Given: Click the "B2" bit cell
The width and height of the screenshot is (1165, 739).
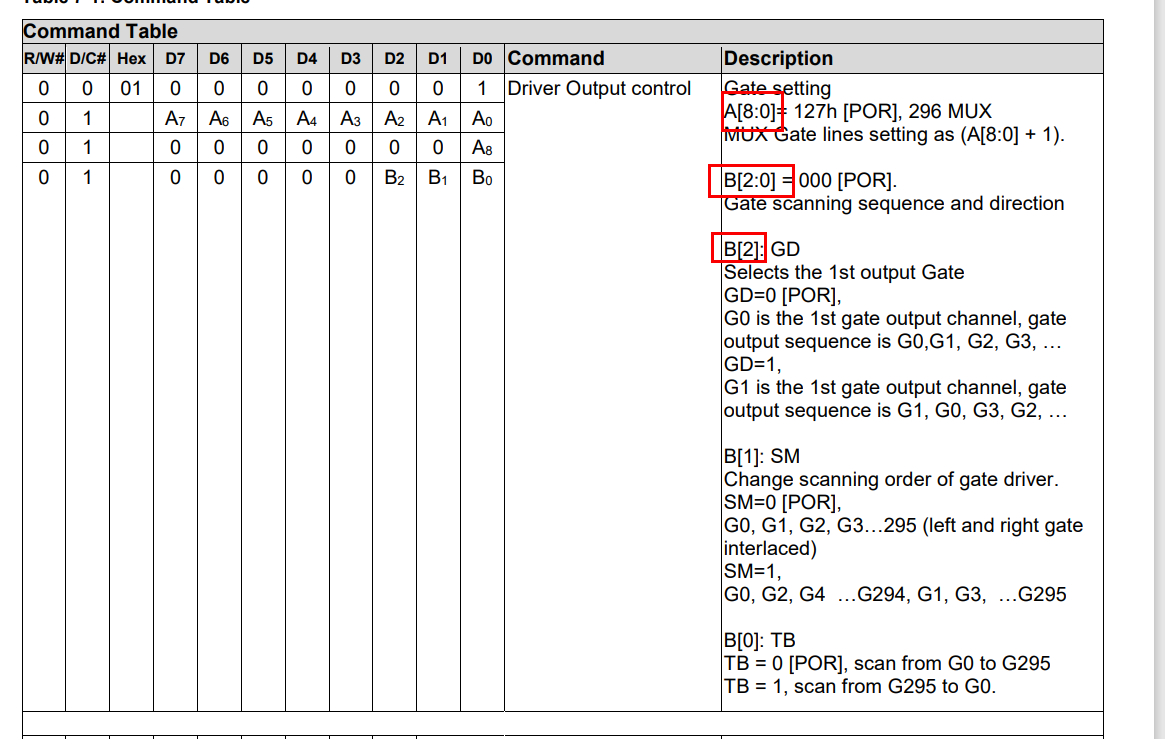Looking at the screenshot, I should pos(395,178).
